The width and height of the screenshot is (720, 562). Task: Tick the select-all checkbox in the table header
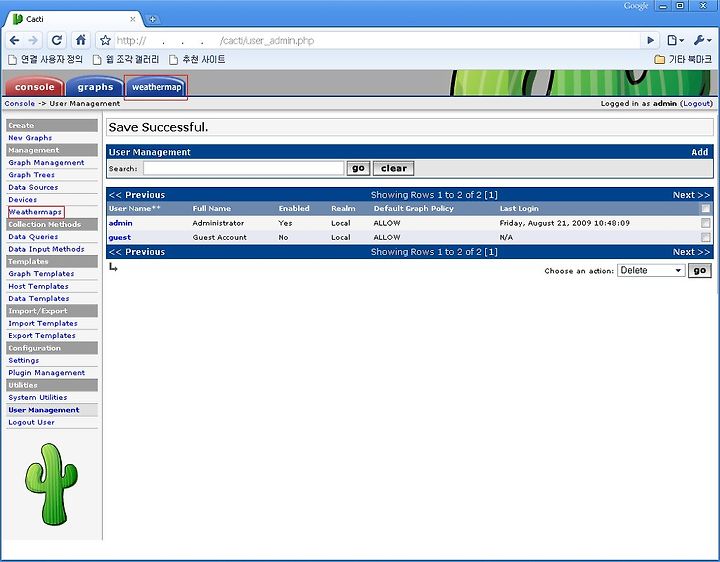pos(705,209)
